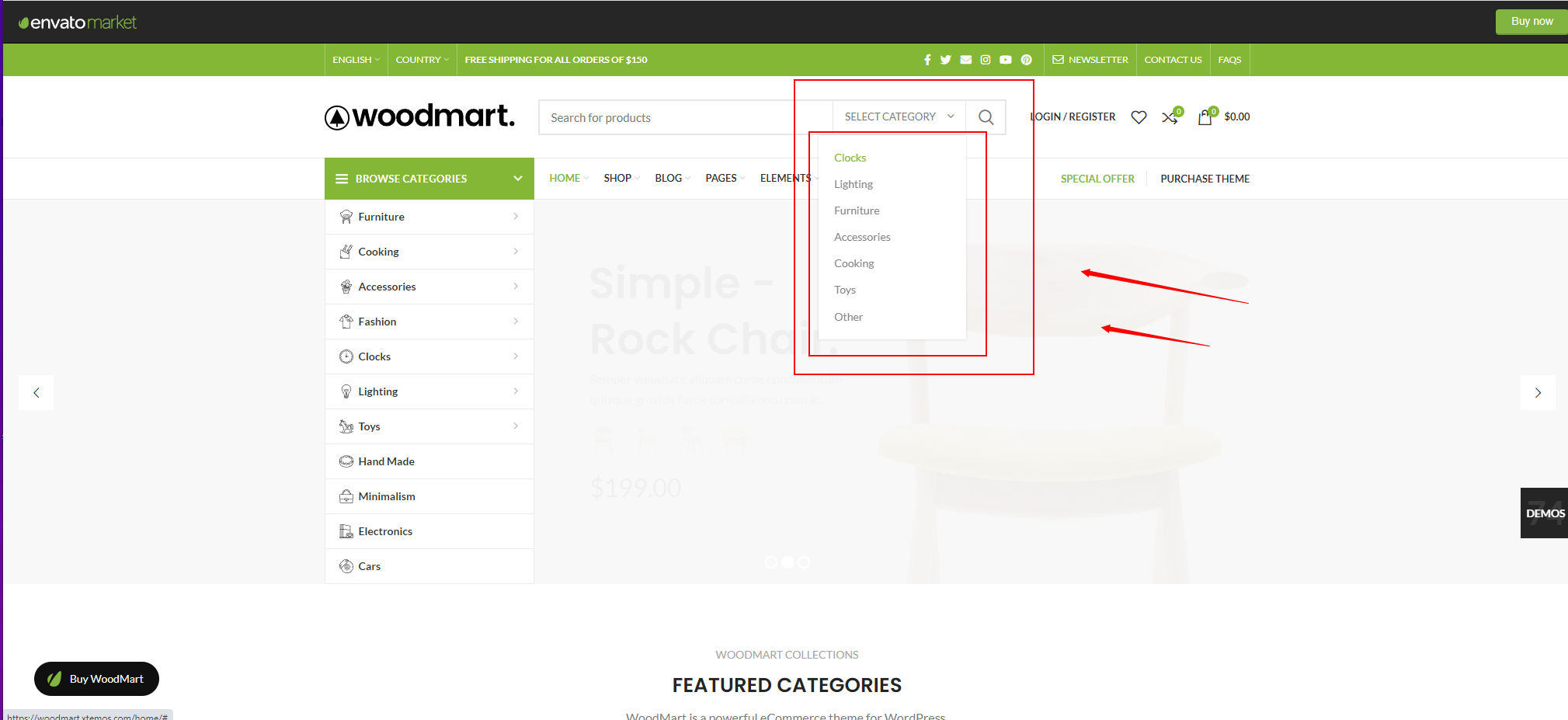Click the Lighting category bulb icon

pyautogui.click(x=346, y=391)
